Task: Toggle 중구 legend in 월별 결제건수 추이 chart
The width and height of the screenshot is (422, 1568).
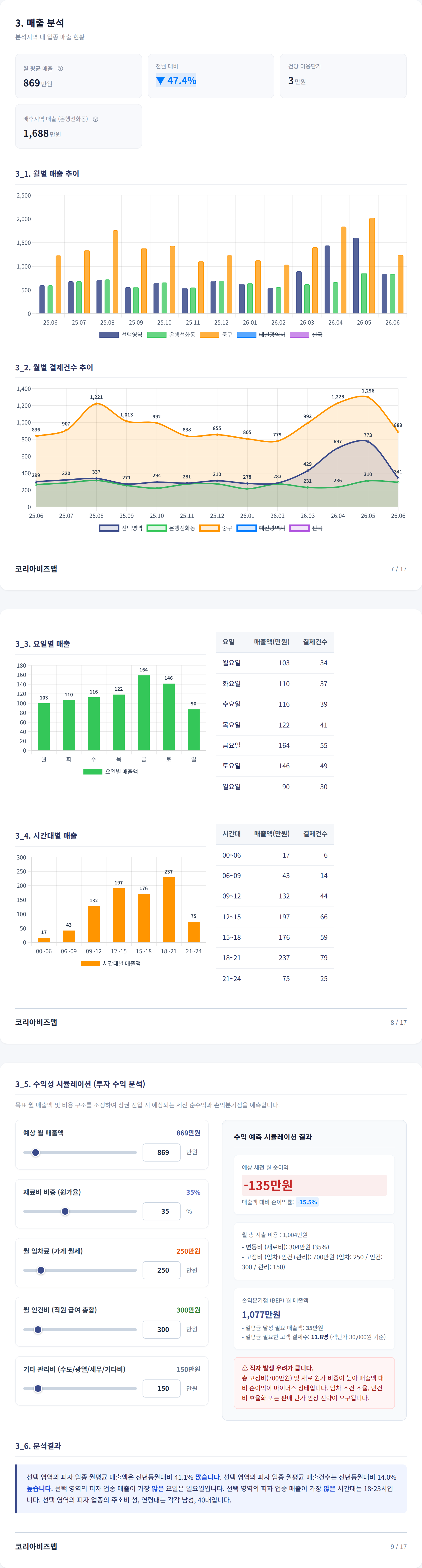Action: click(x=216, y=528)
